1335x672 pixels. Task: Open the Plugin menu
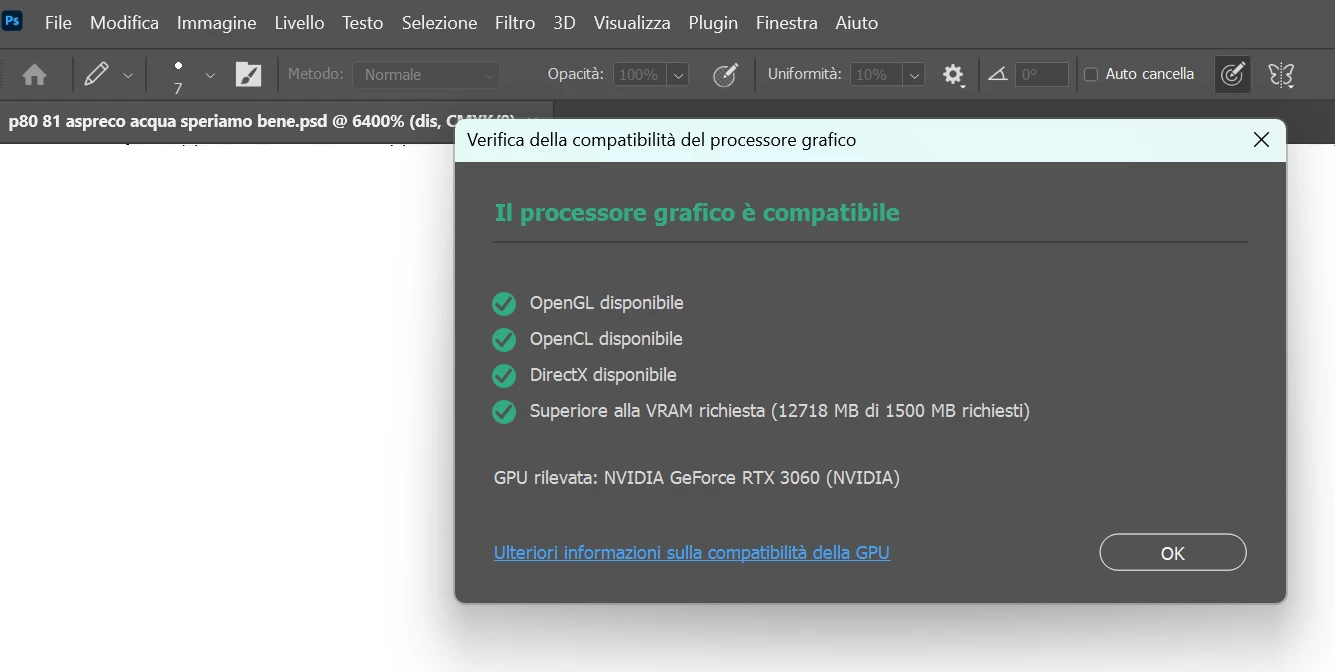713,22
